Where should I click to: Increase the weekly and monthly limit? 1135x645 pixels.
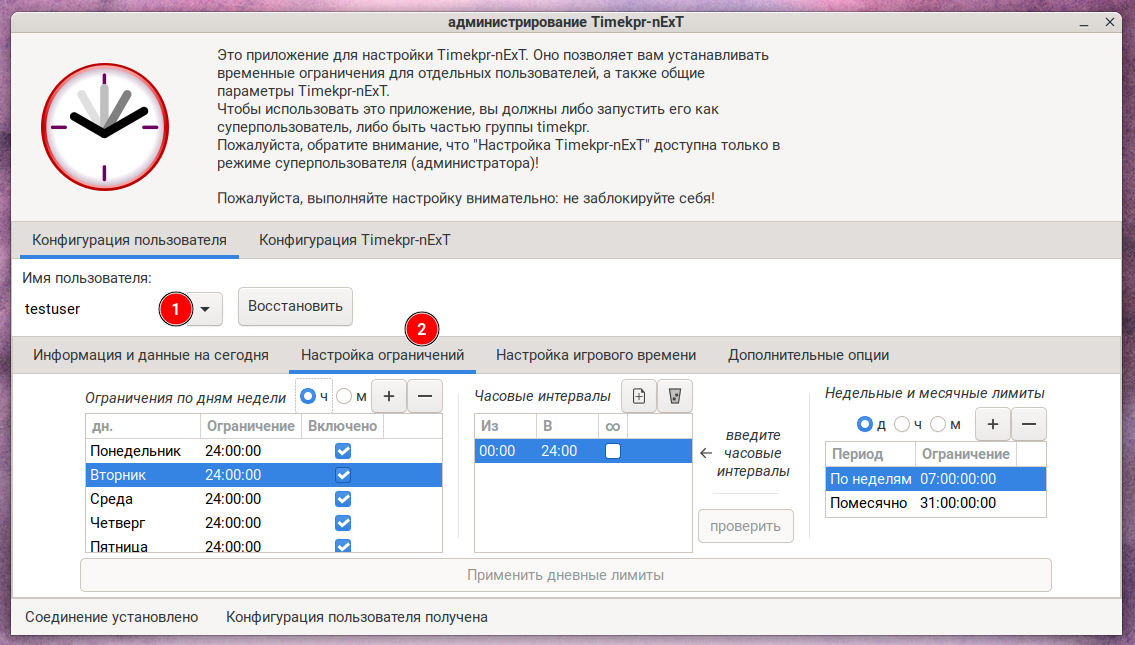(x=993, y=424)
